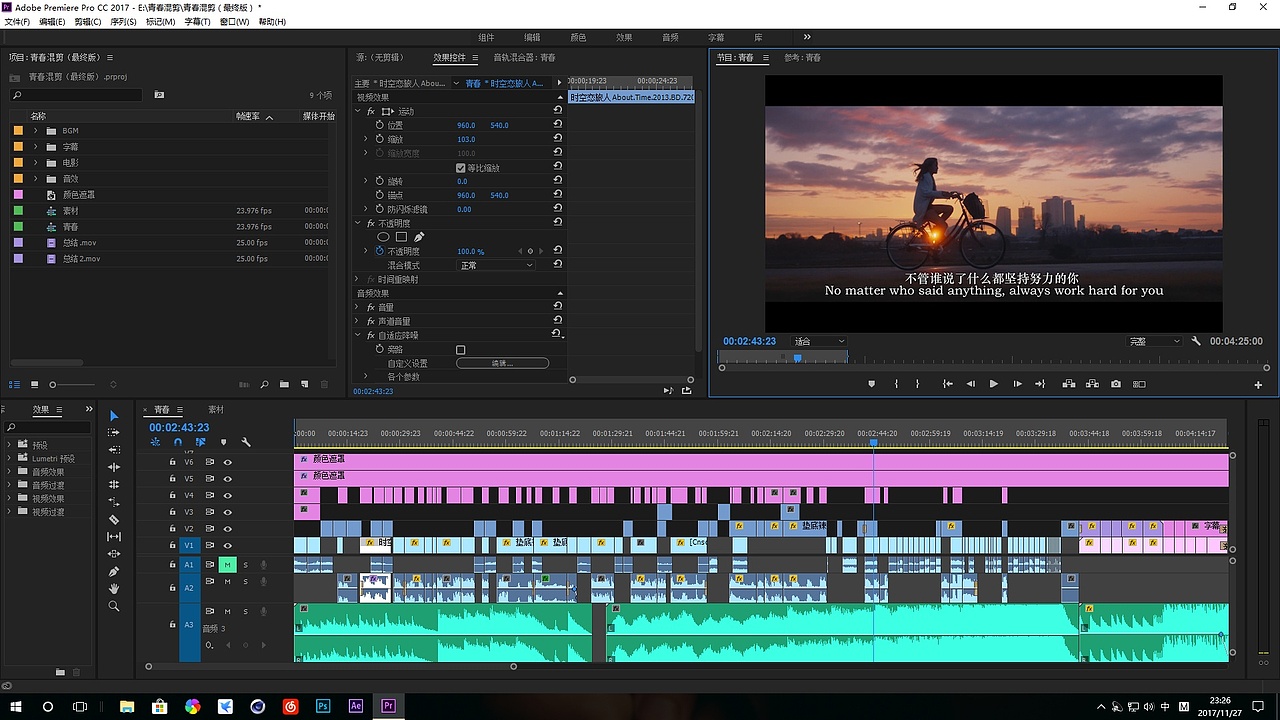Expand the 音量 audio effect
Screen dimensions: 1280x720
[358, 307]
